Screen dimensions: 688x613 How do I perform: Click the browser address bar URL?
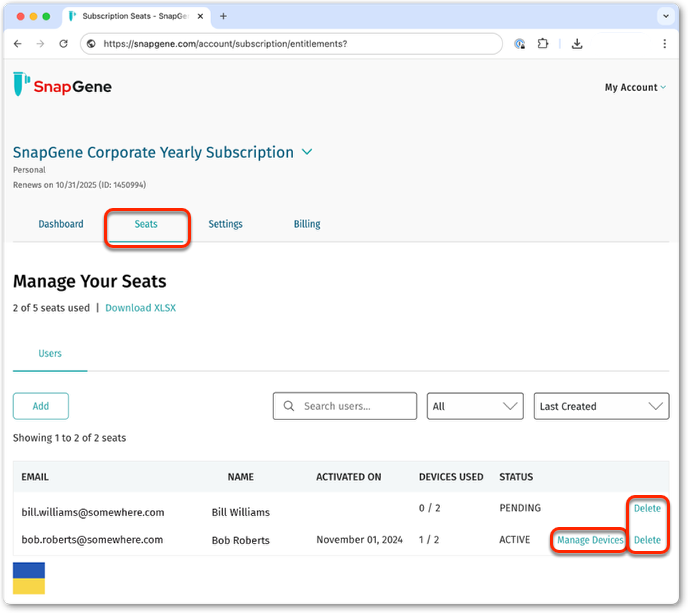[225, 43]
